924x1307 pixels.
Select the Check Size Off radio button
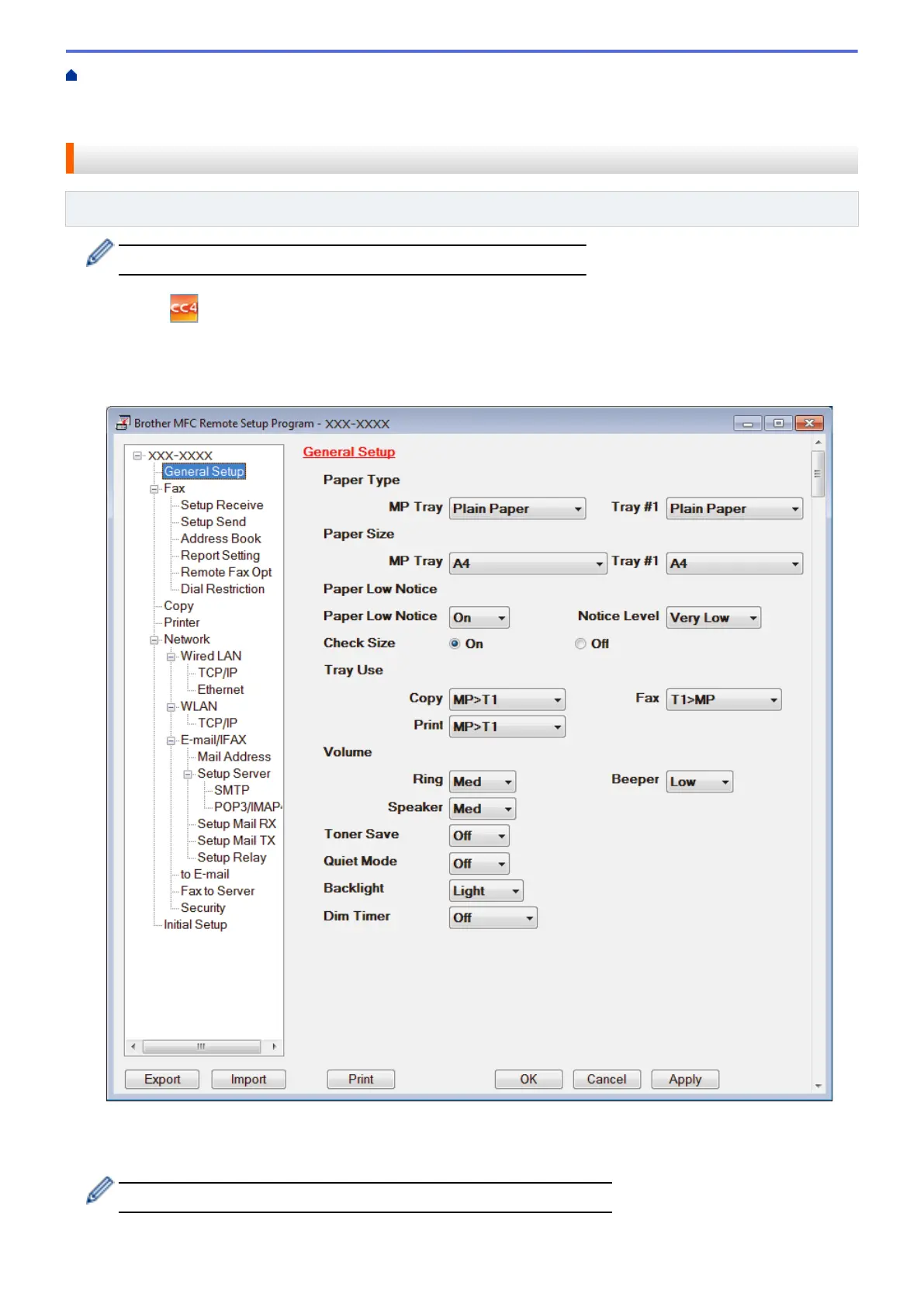tap(580, 643)
